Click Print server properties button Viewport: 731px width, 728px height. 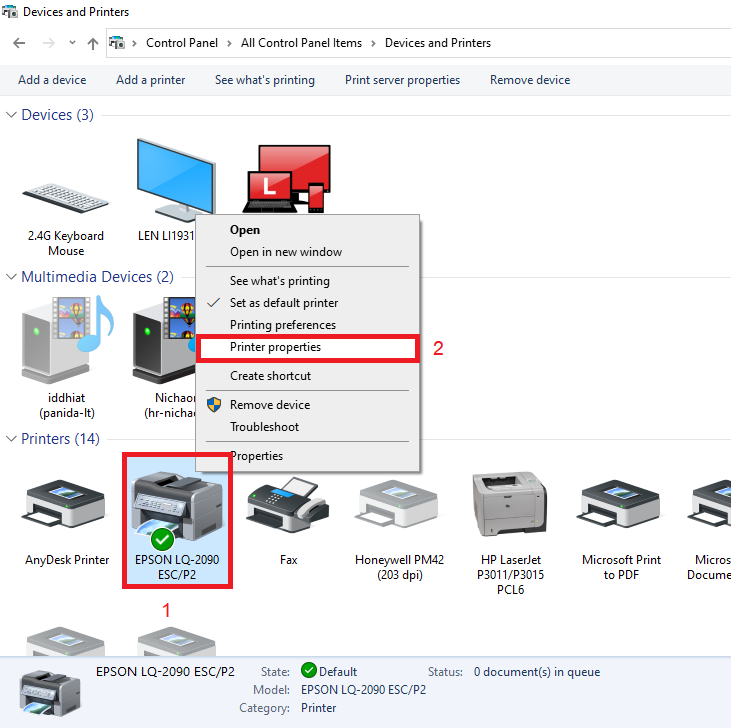coord(402,80)
